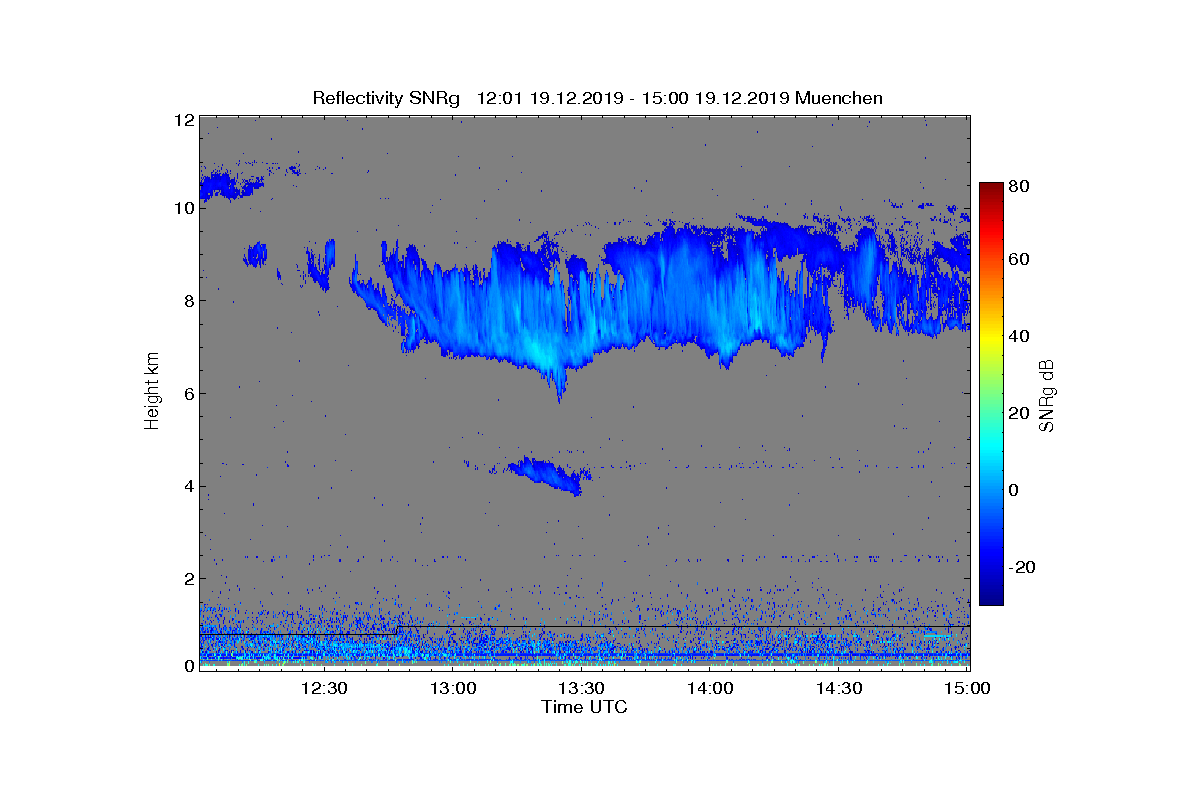
Task: Click the 14:30 time tick label
Action: pos(839,688)
